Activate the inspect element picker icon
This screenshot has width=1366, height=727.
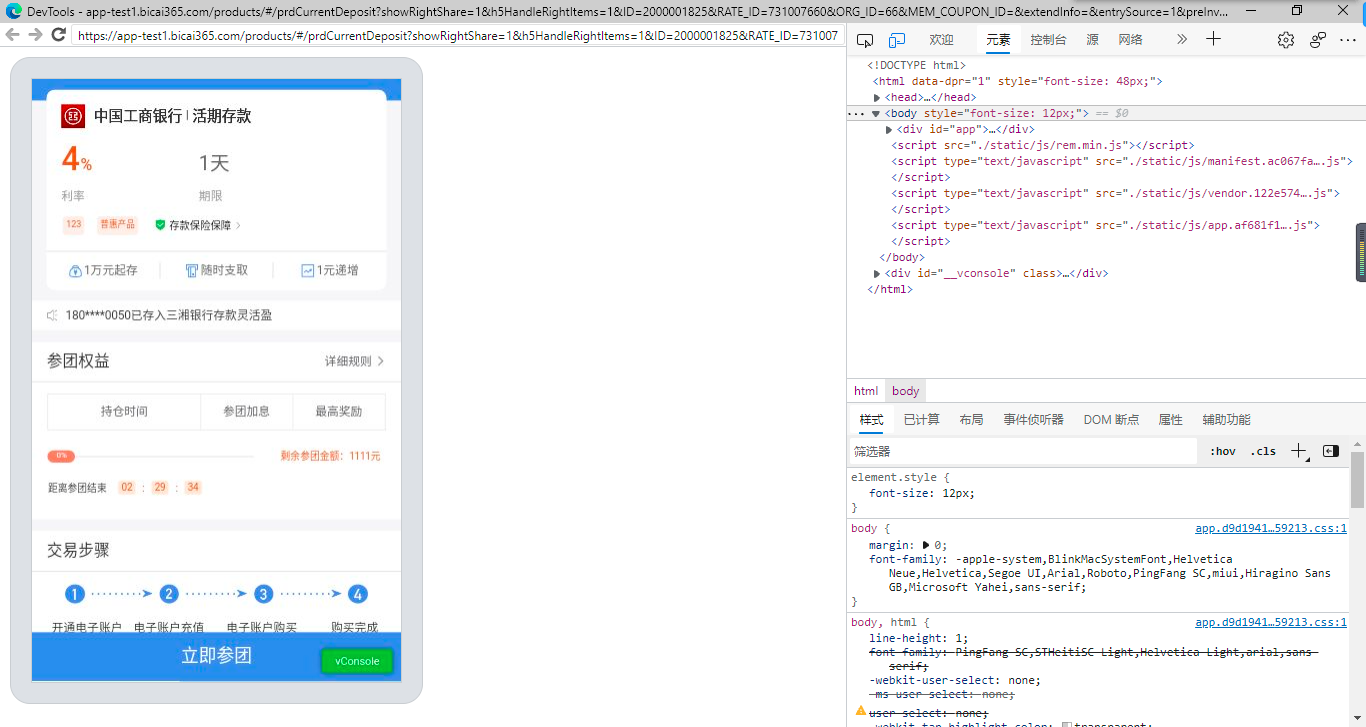tap(866, 40)
